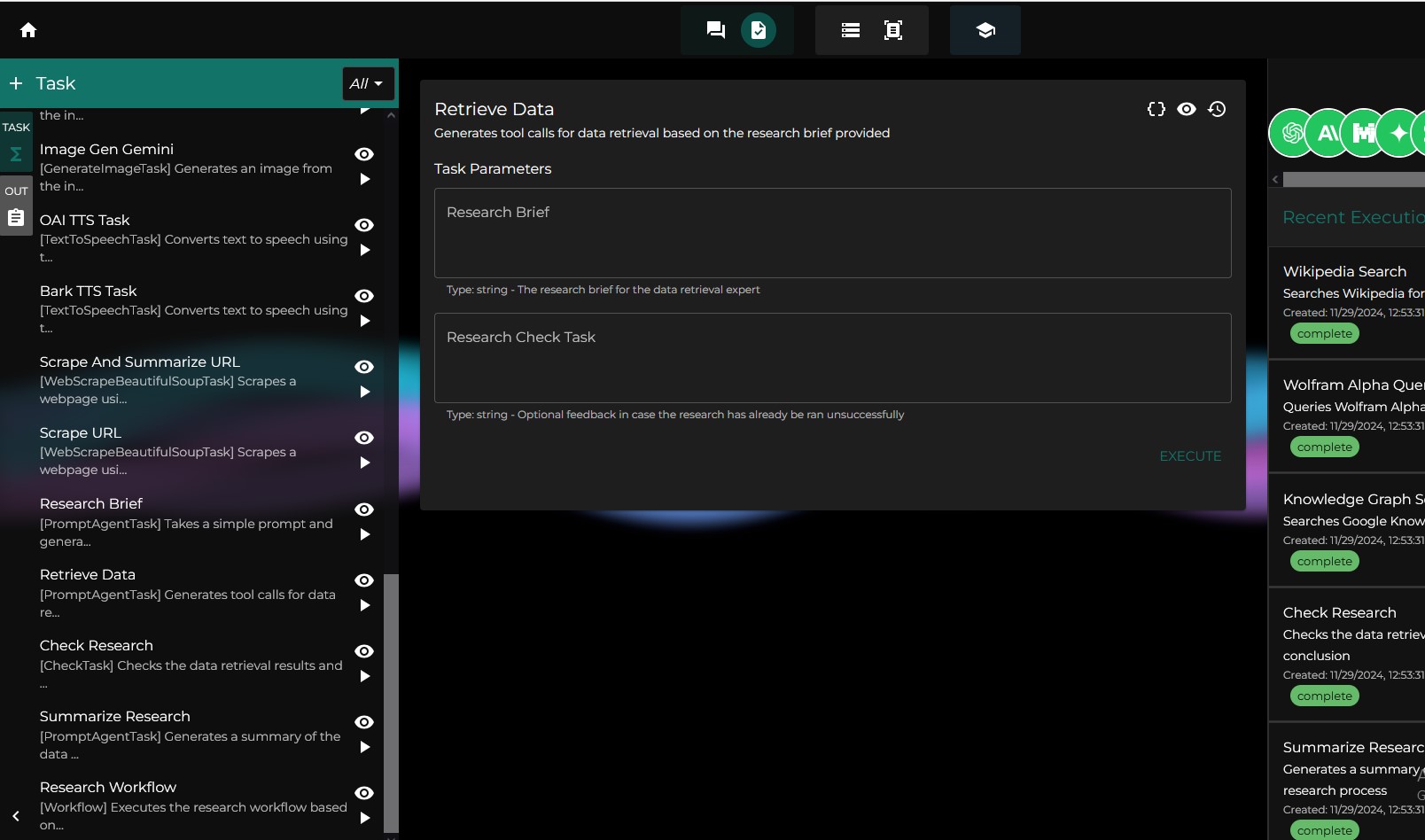Screen dimensions: 1425x840
Task: Switch to the TASK sidebar tab
Action: (16, 142)
